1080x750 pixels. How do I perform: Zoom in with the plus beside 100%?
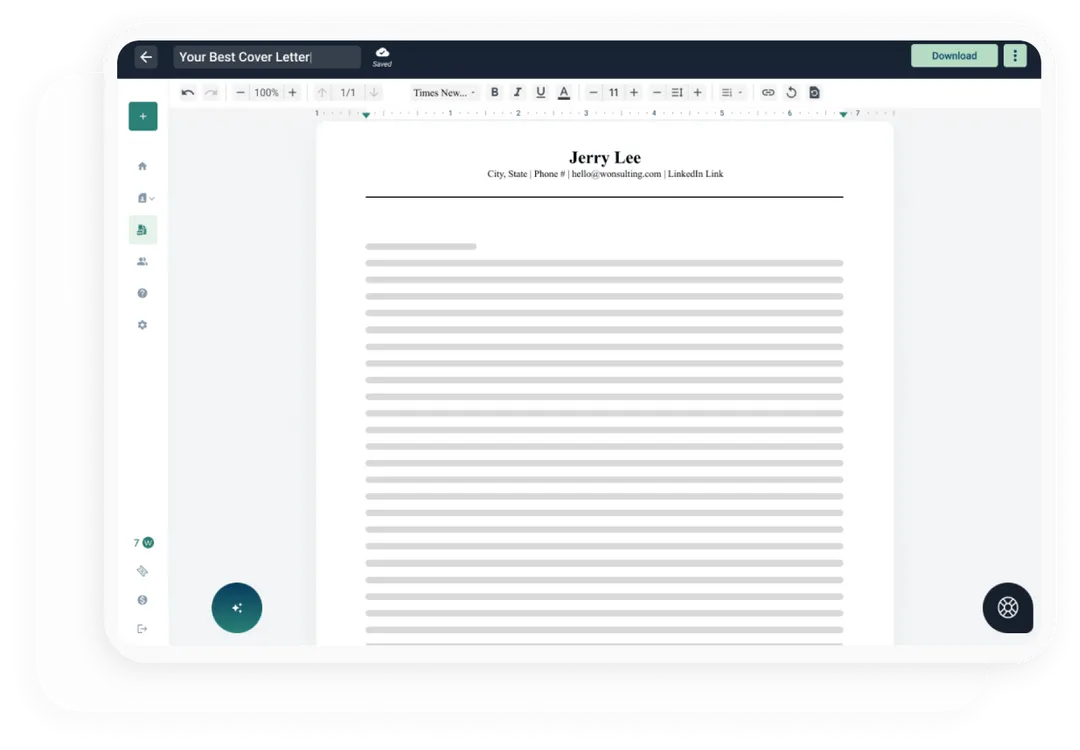point(292,92)
